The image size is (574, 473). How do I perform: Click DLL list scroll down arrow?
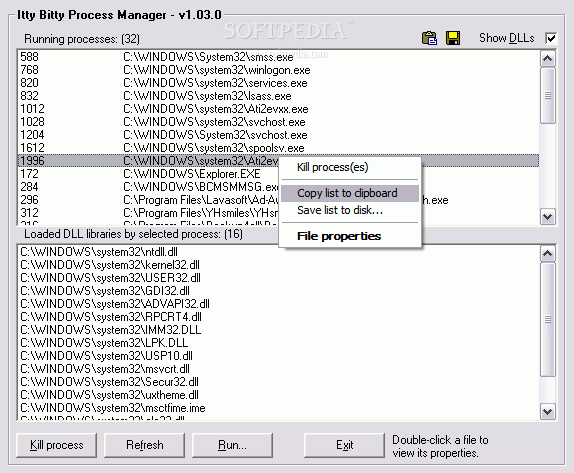(x=548, y=411)
